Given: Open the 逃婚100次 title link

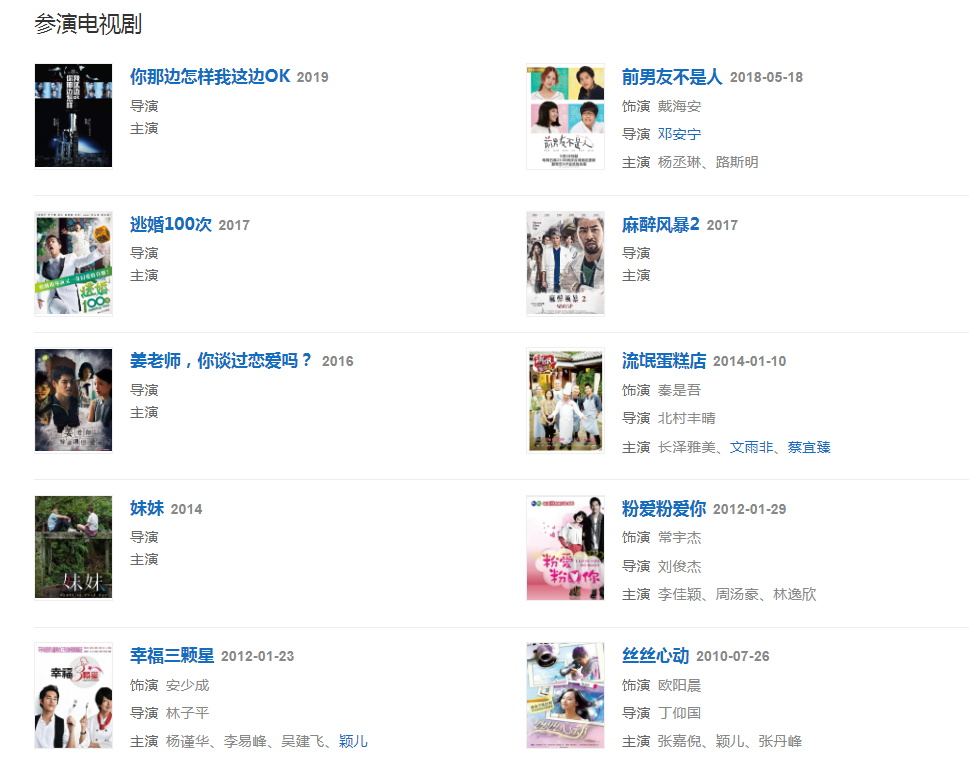Looking at the screenshot, I should point(171,224).
